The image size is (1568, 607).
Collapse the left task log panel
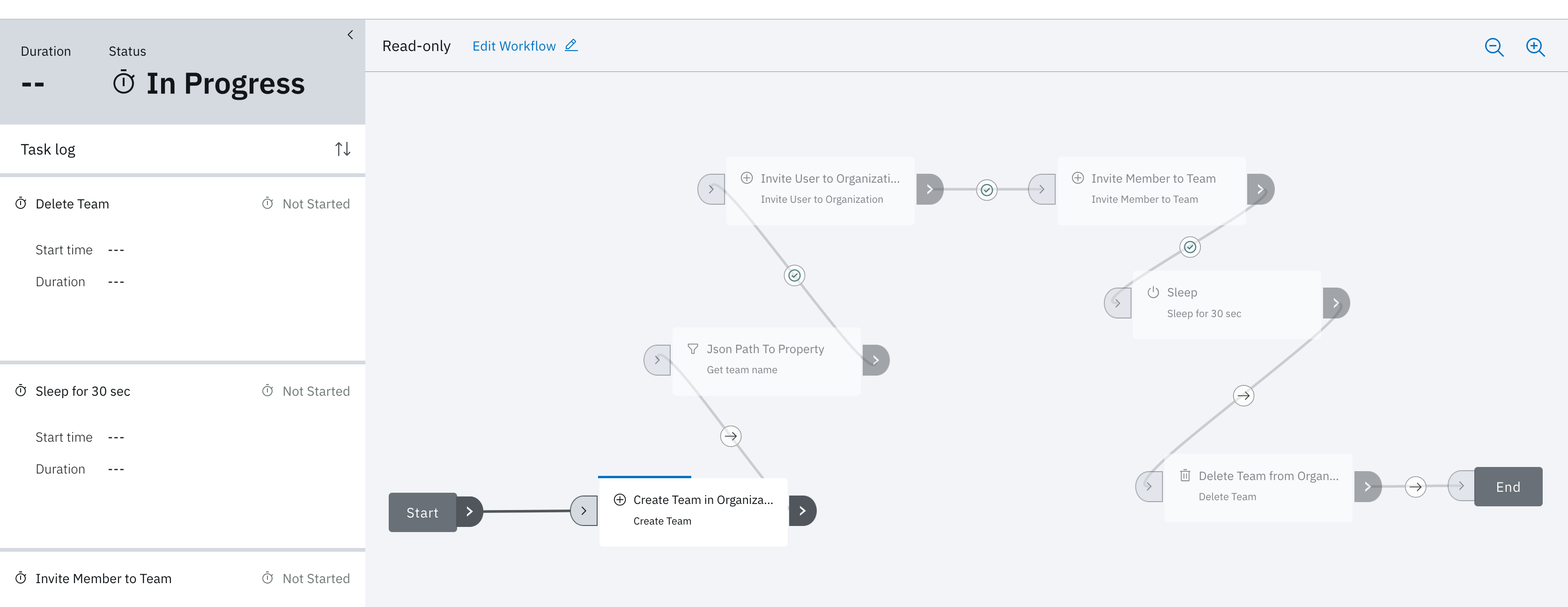tap(350, 35)
